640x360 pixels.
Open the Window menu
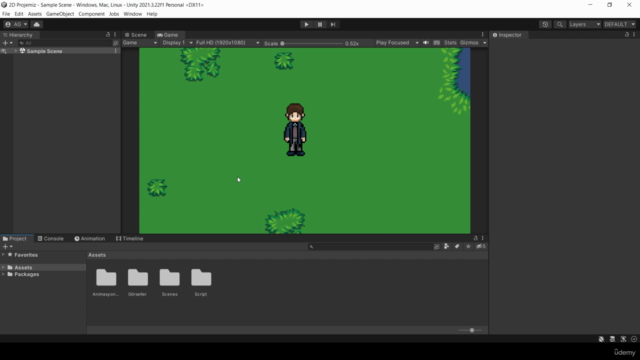[133, 14]
